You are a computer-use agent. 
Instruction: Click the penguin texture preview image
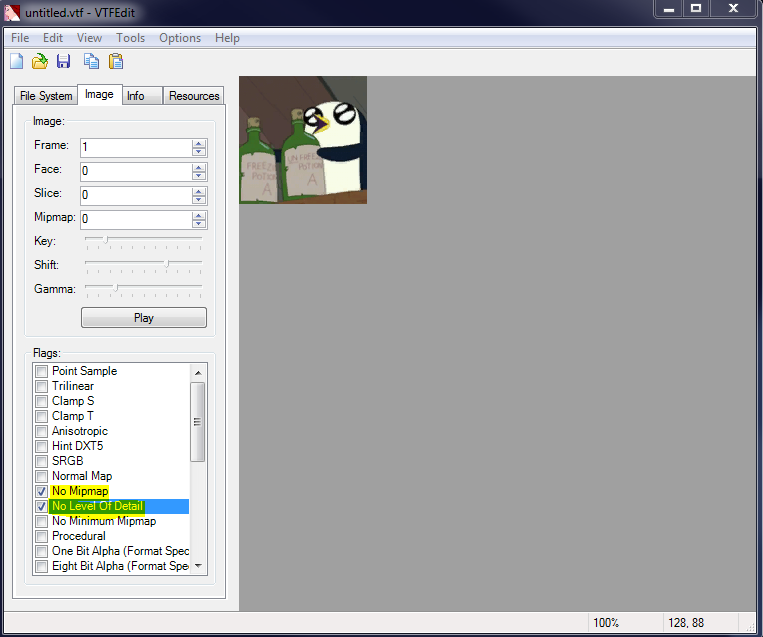(x=303, y=140)
